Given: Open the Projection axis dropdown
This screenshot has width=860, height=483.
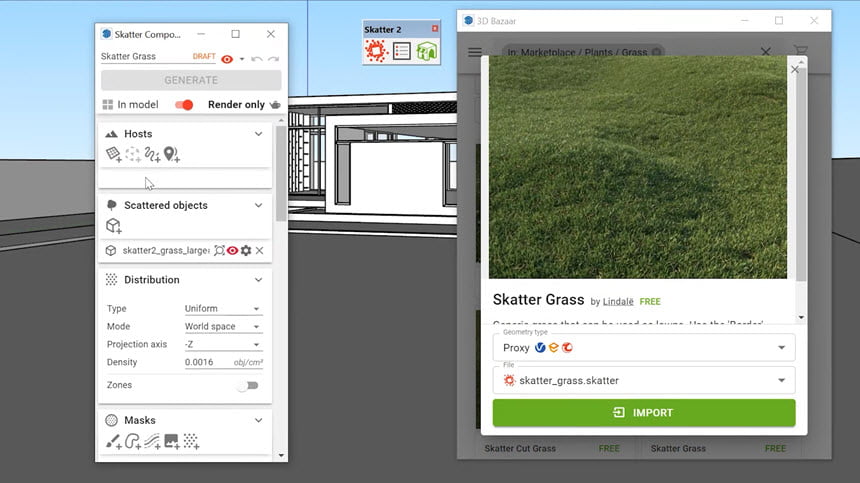Looking at the screenshot, I should tap(223, 344).
